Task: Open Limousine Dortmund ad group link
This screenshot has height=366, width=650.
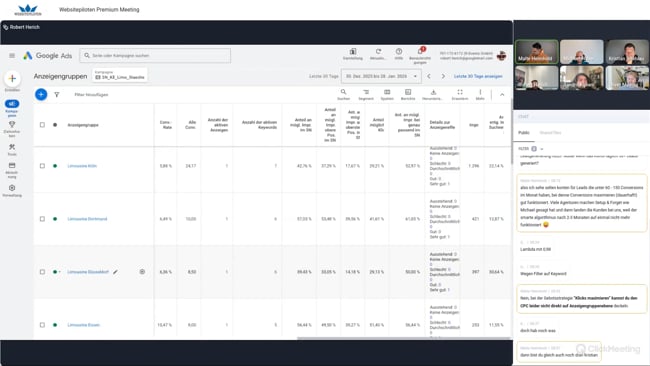Action: [87, 219]
